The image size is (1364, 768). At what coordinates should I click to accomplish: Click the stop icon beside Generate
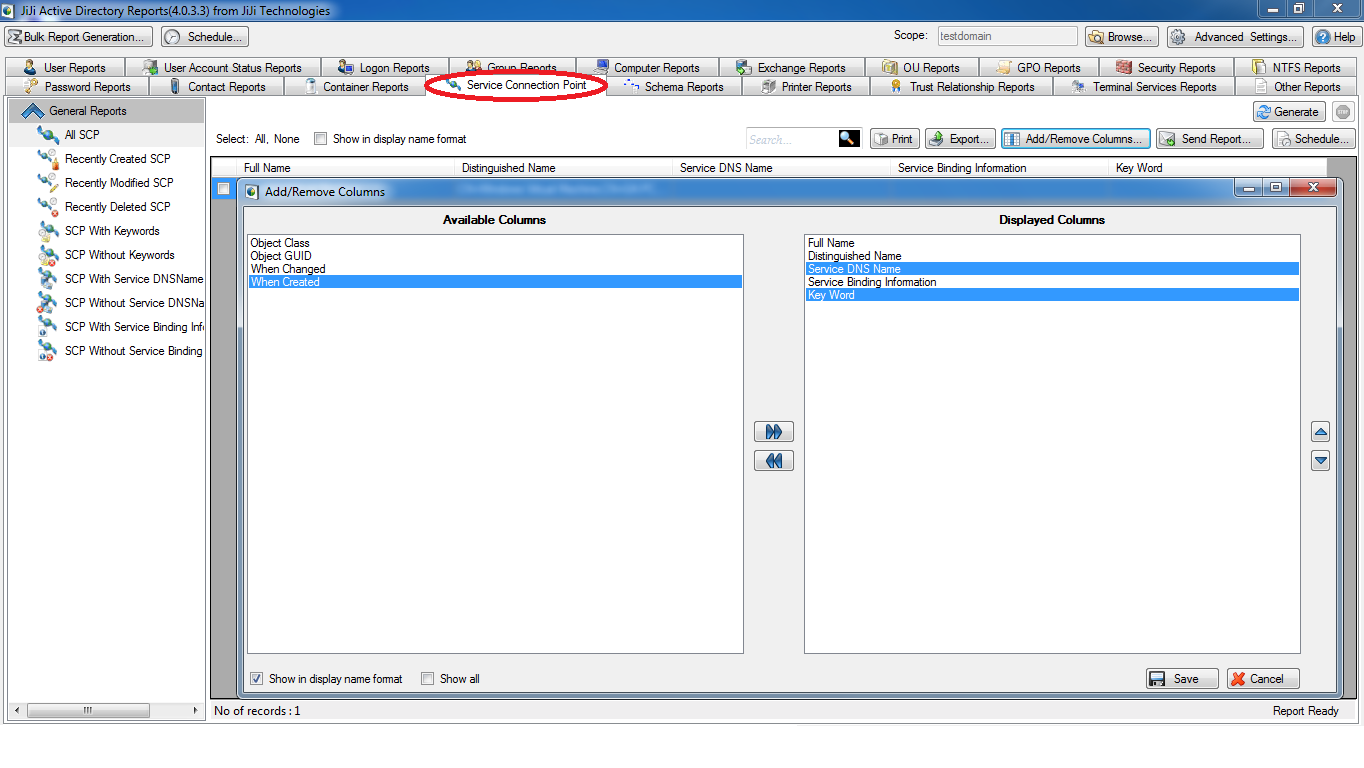tap(1342, 112)
